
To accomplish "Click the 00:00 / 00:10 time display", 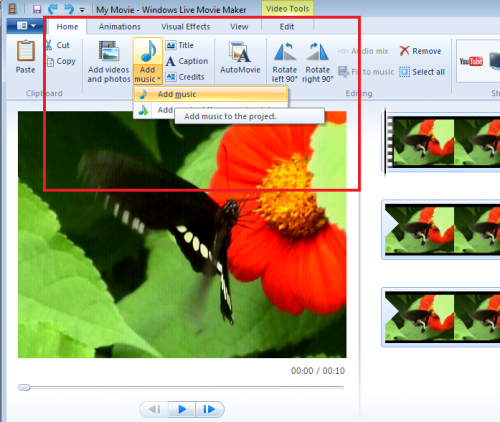I will pyautogui.click(x=318, y=371).
